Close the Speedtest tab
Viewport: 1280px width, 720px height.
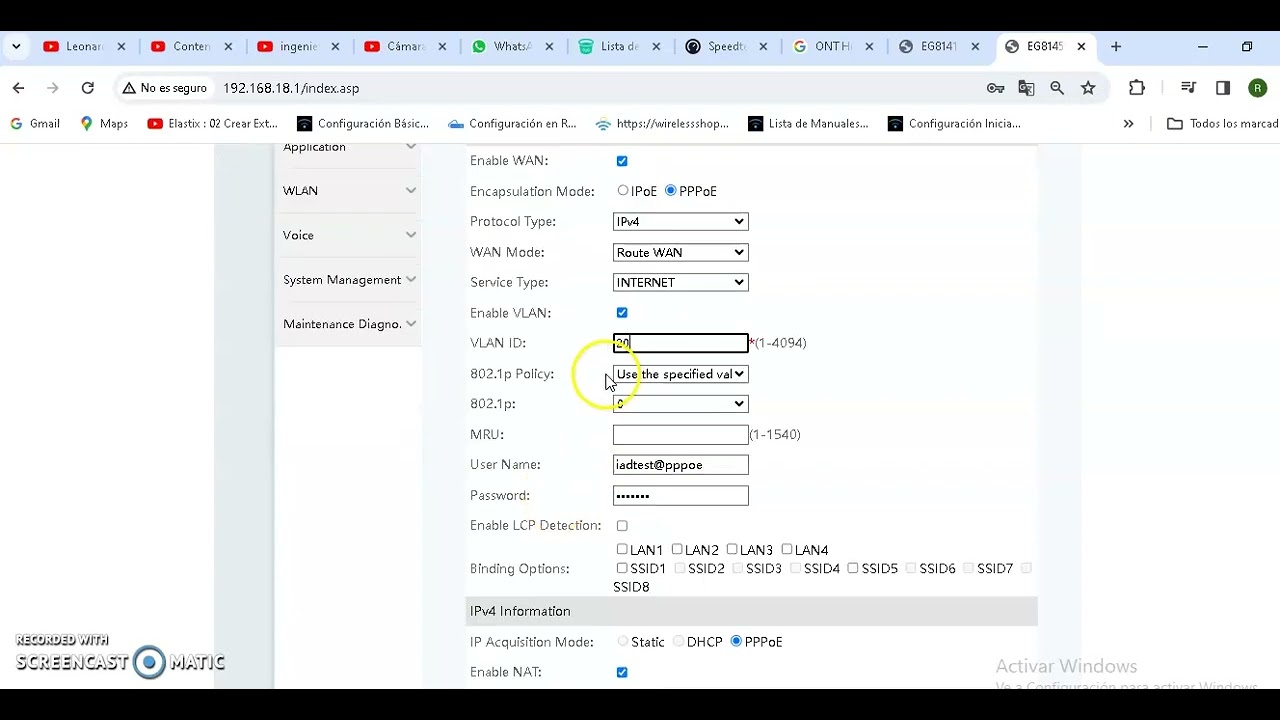(763, 47)
